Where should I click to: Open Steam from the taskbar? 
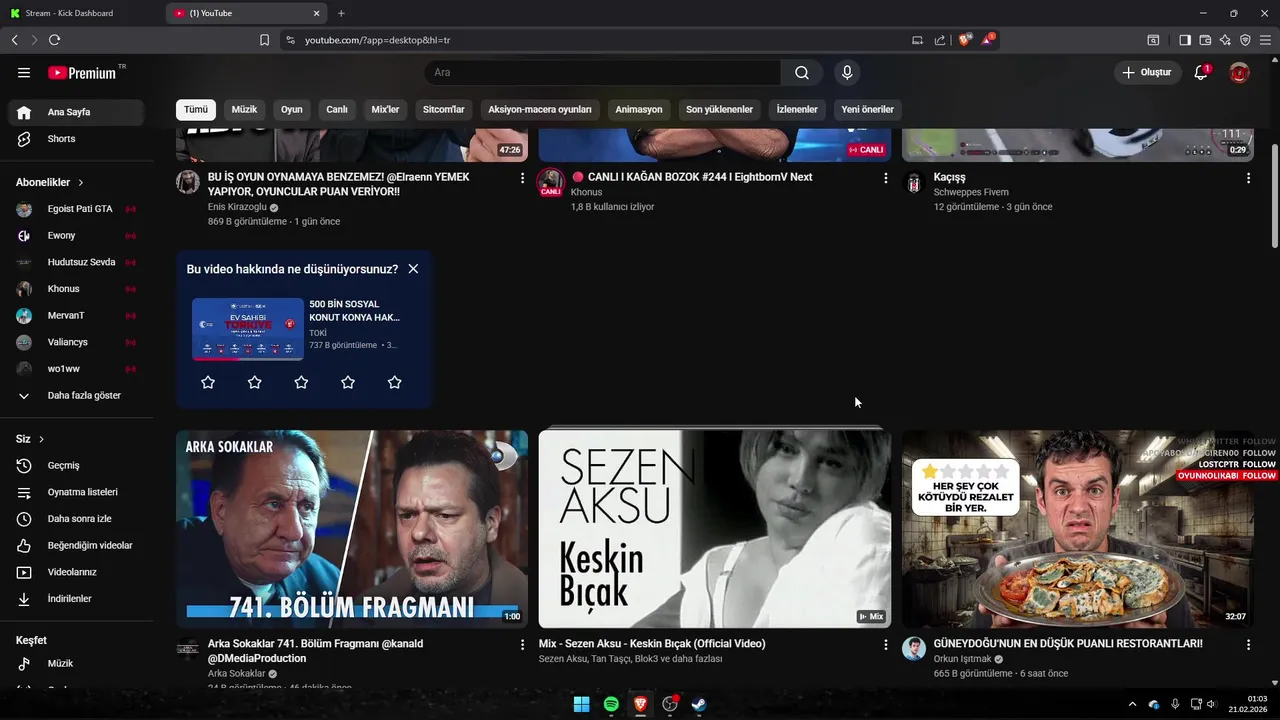point(699,704)
